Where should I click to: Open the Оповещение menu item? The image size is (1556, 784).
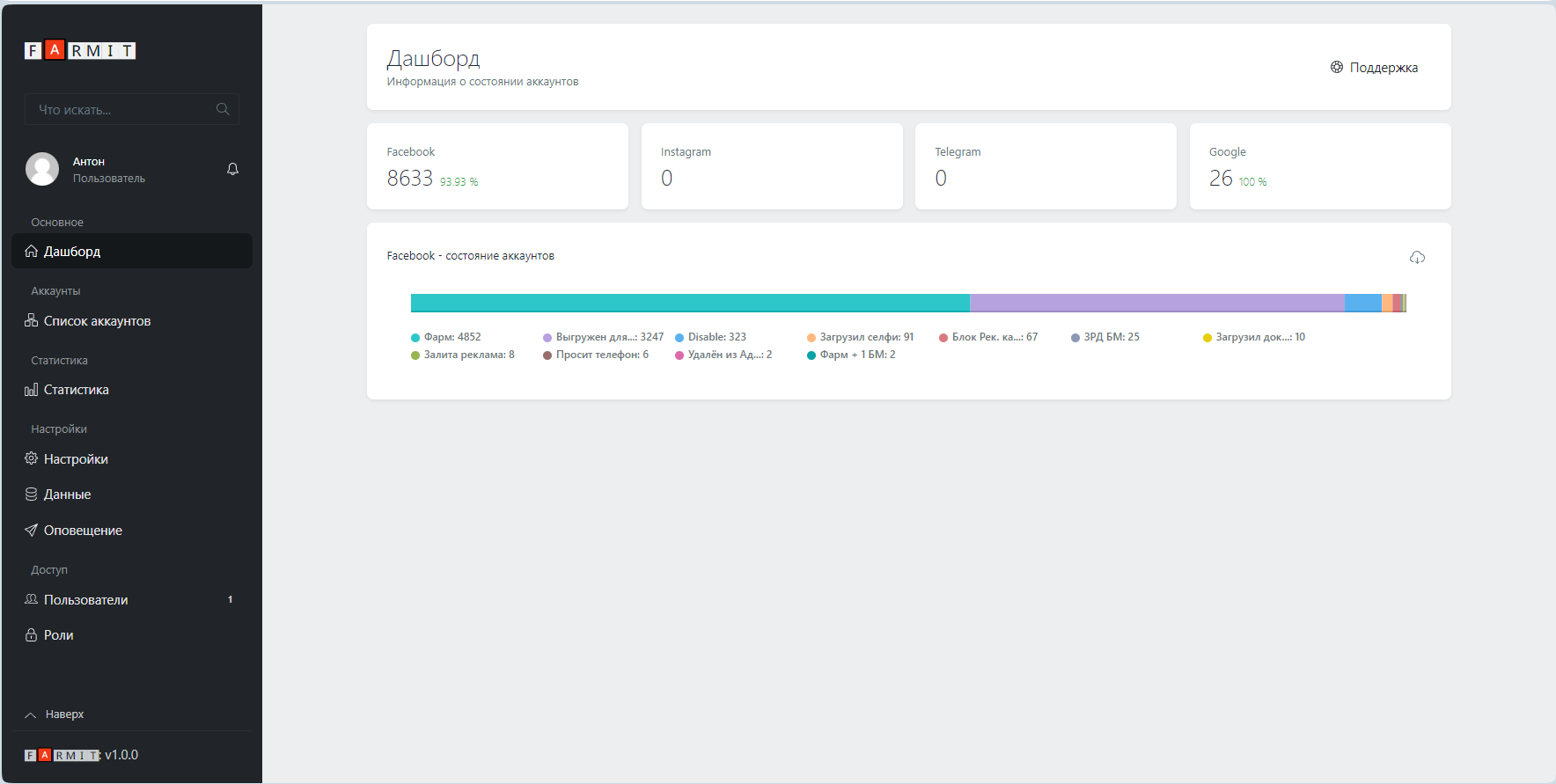(132, 530)
